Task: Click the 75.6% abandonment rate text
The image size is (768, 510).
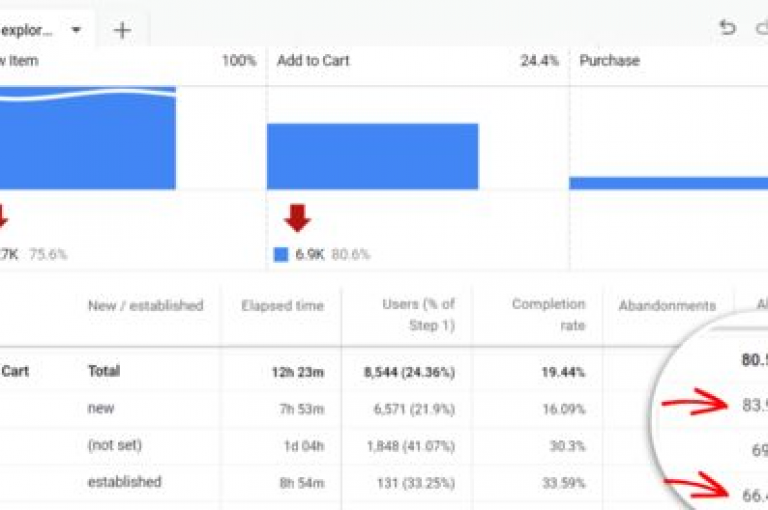Action: pos(48,255)
